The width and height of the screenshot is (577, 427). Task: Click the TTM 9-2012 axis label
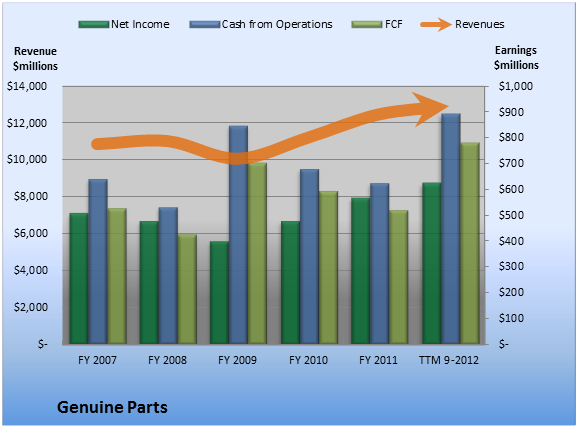(449, 360)
